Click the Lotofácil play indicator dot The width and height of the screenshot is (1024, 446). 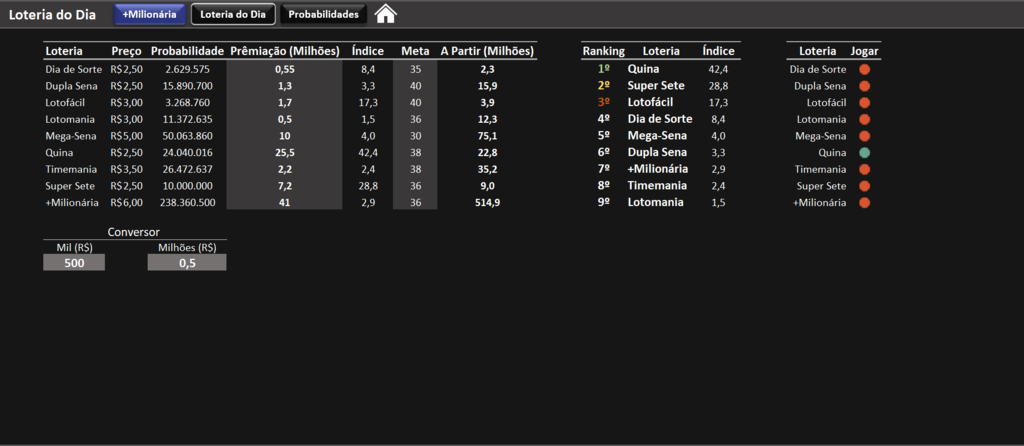point(865,103)
